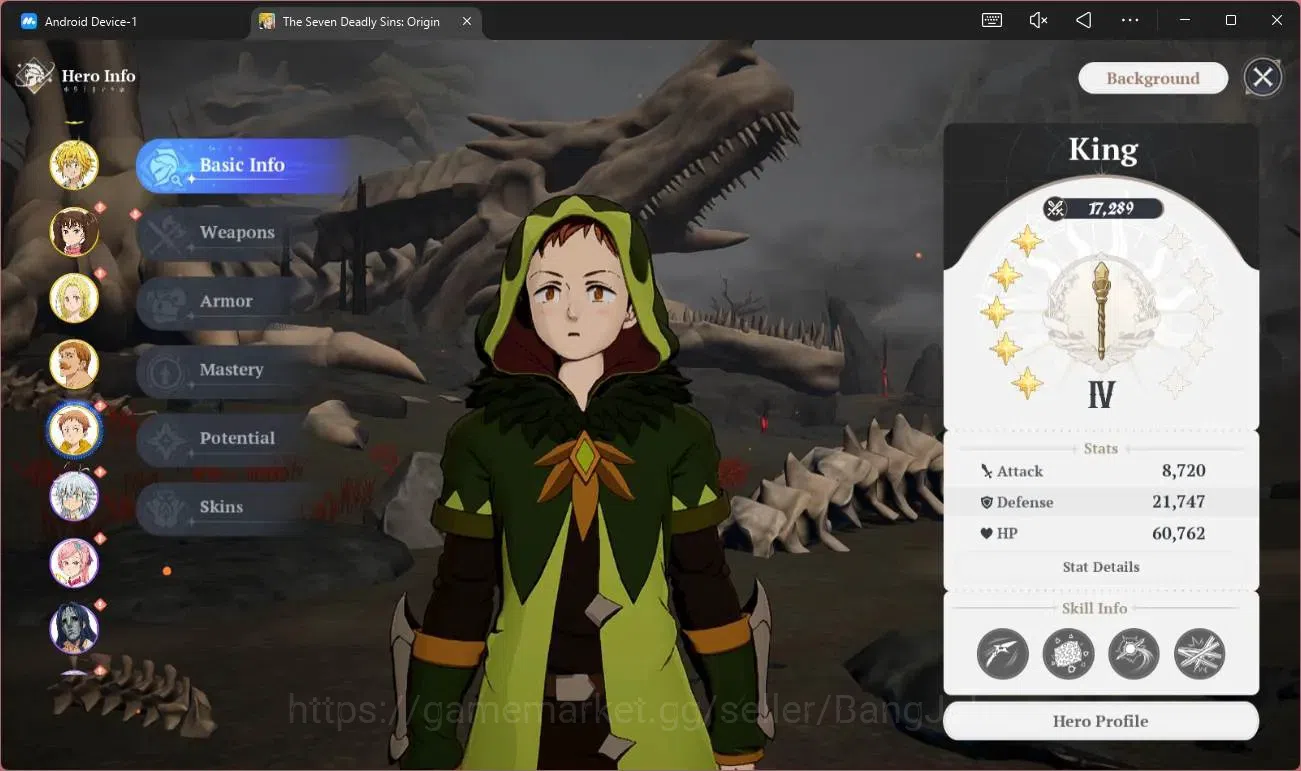Viewport: 1301px width, 771px height.
Task: Open the Hero Profile
Action: [1101, 721]
